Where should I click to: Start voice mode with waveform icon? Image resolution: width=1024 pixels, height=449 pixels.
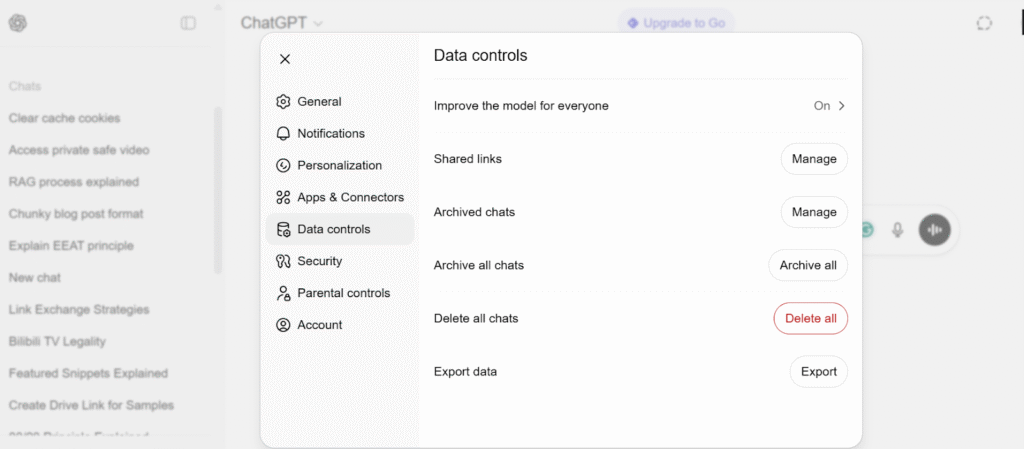click(935, 230)
